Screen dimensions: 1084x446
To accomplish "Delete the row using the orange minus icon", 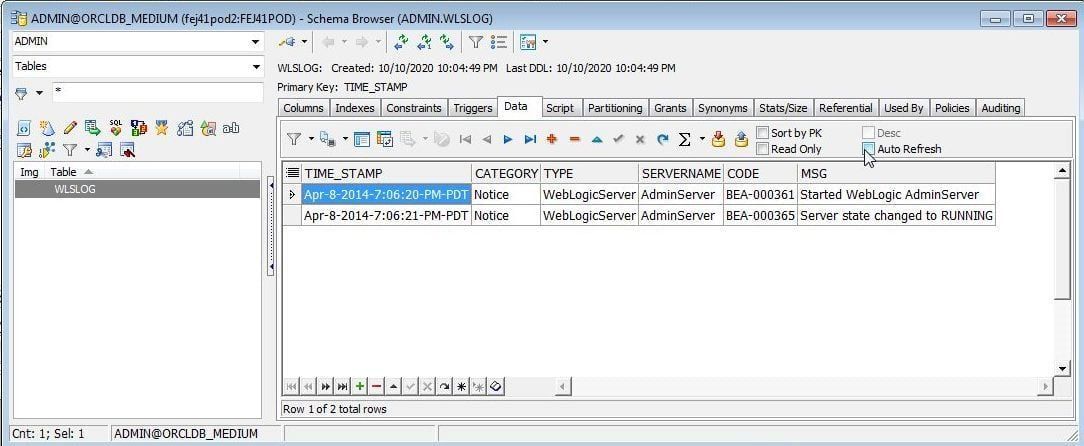I will (574, 140).
